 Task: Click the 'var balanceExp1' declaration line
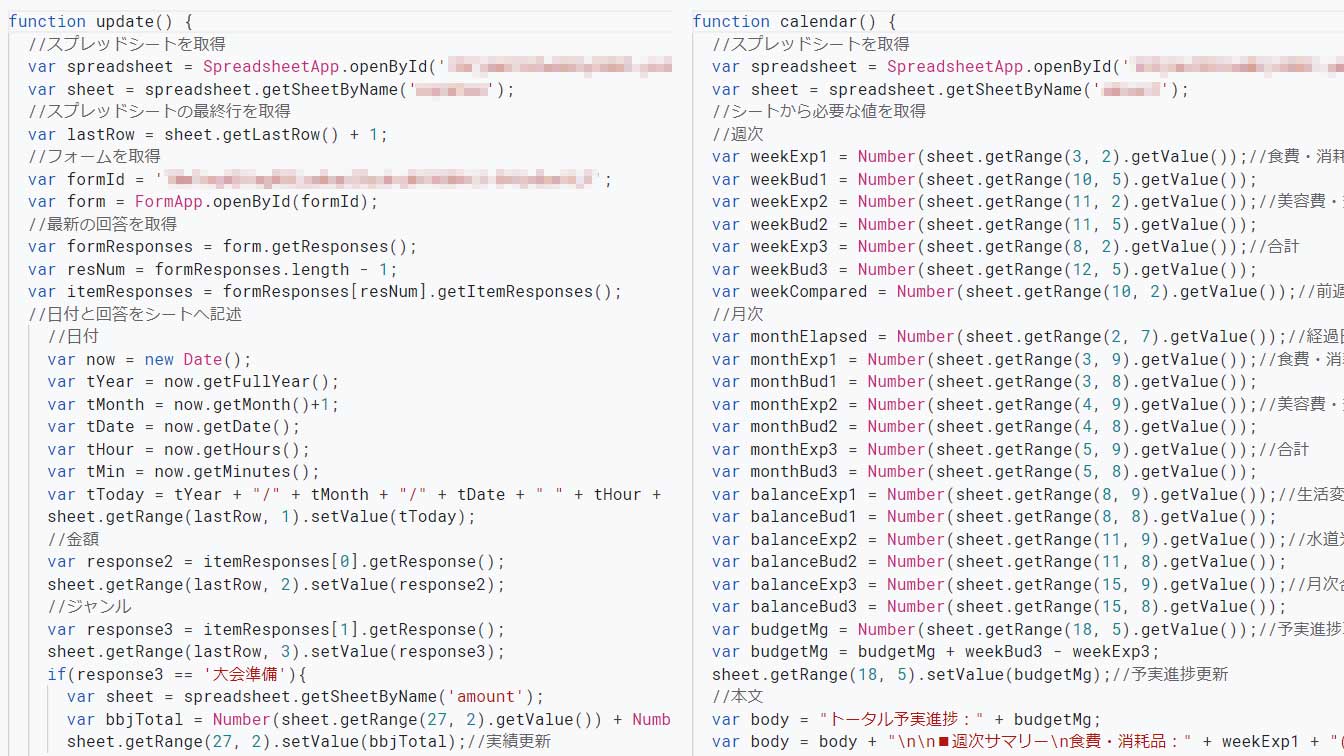pyautogui.click(x=1028, y=494)
